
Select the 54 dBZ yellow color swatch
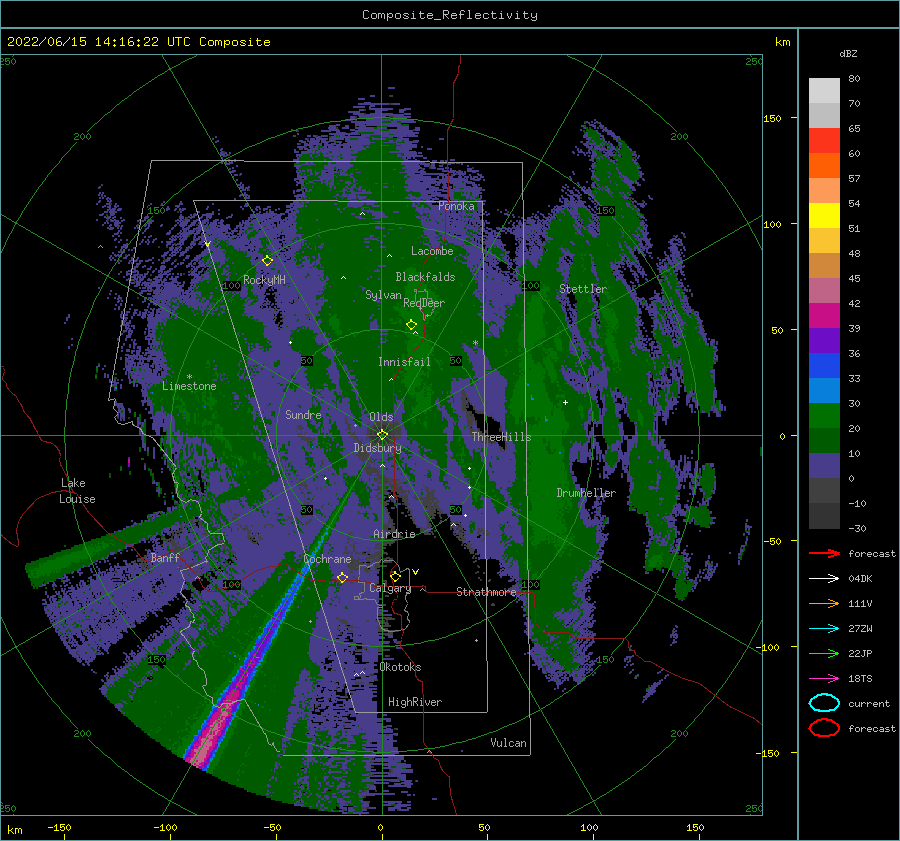point(824,215)
